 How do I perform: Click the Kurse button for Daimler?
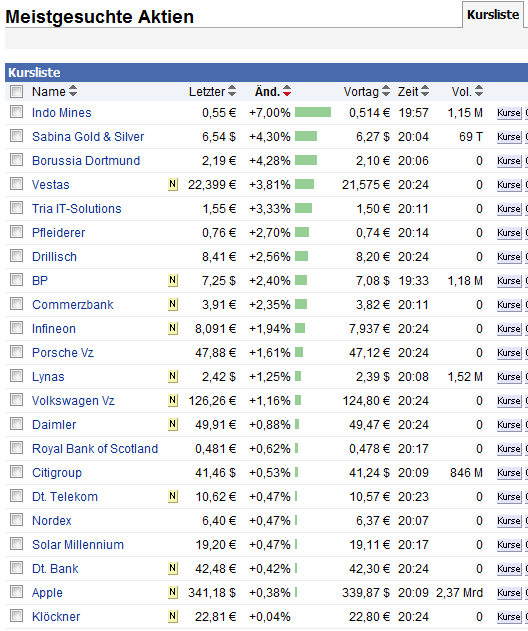click(509, 425)
